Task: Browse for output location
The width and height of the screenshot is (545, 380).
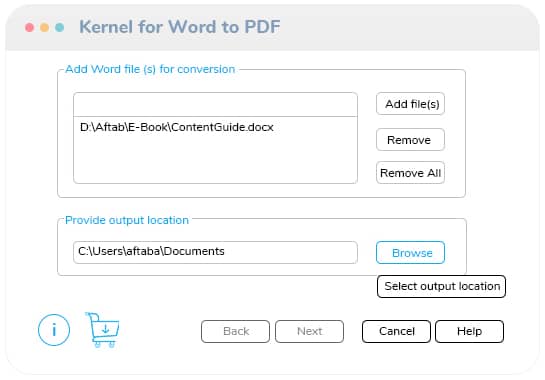Action: (410, 252)
